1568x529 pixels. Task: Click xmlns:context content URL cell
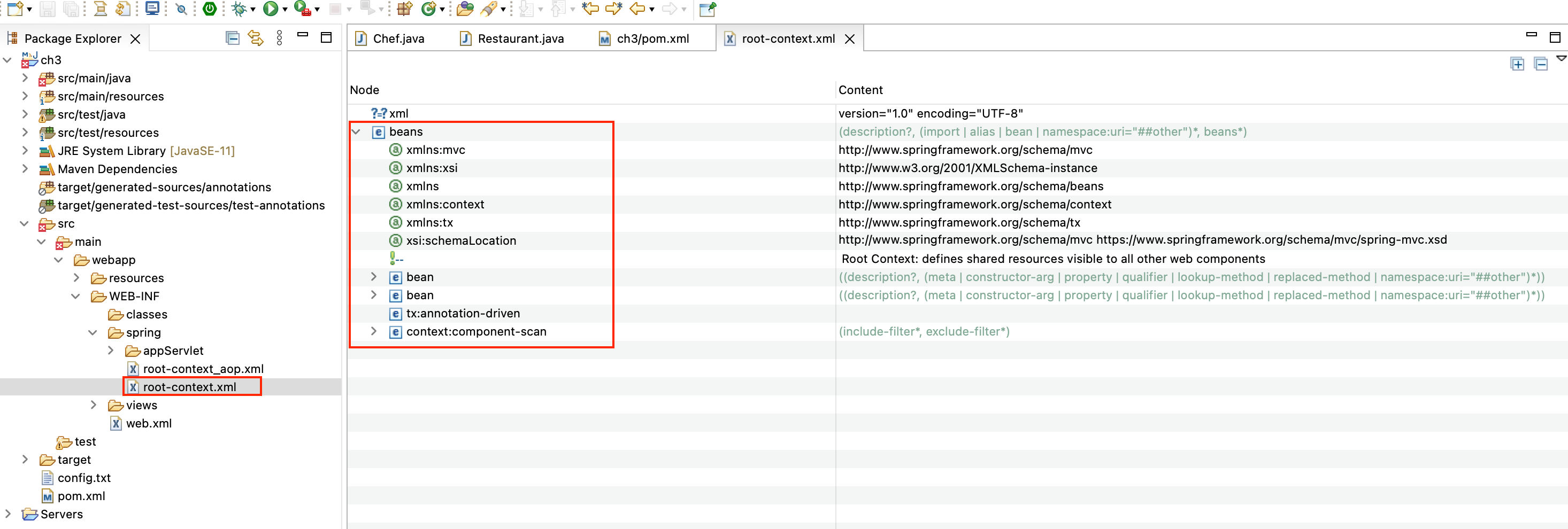click(x=974, y=204)
